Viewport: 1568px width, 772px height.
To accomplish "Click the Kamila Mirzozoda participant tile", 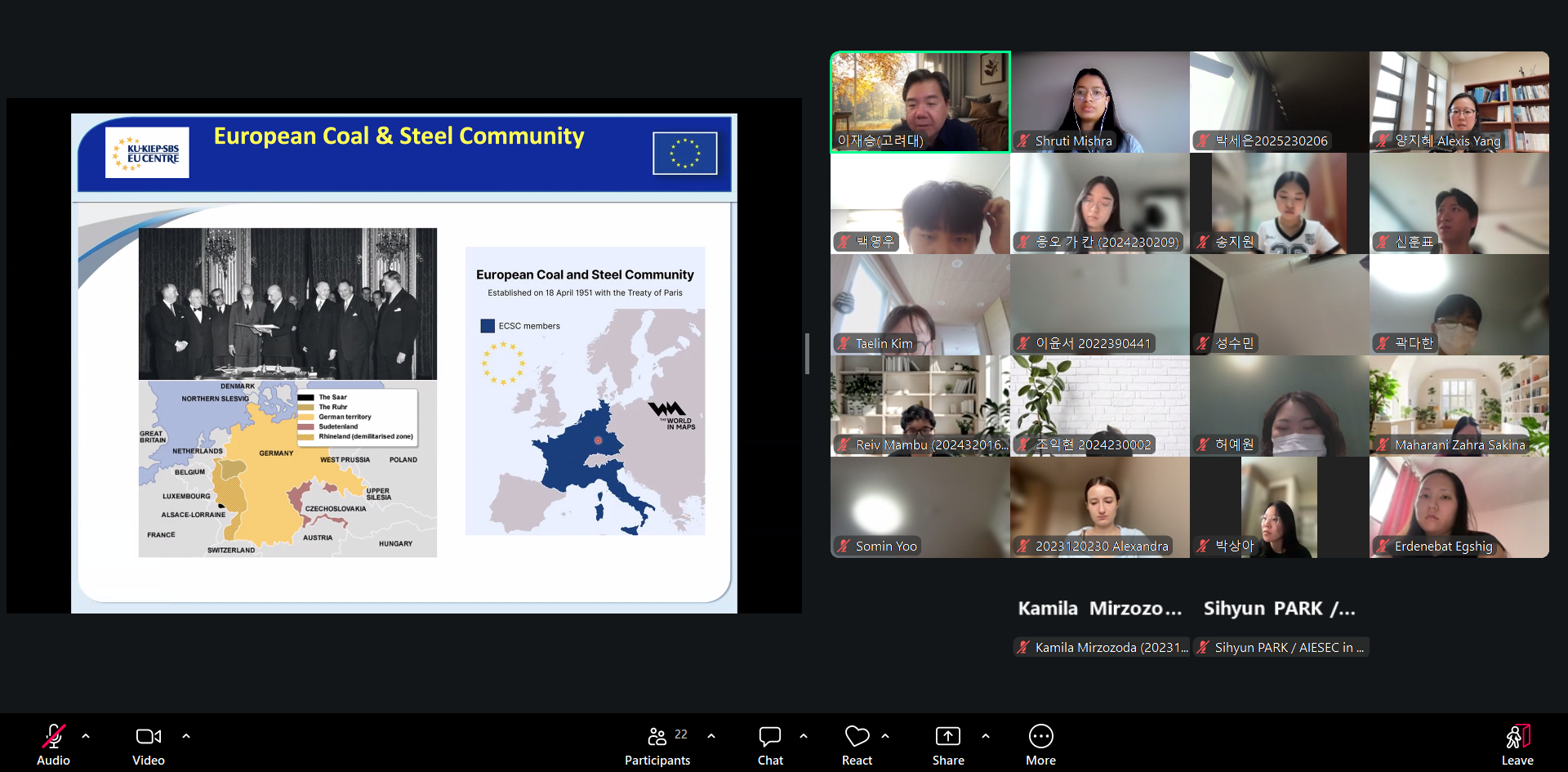I will coord(1100,625).
